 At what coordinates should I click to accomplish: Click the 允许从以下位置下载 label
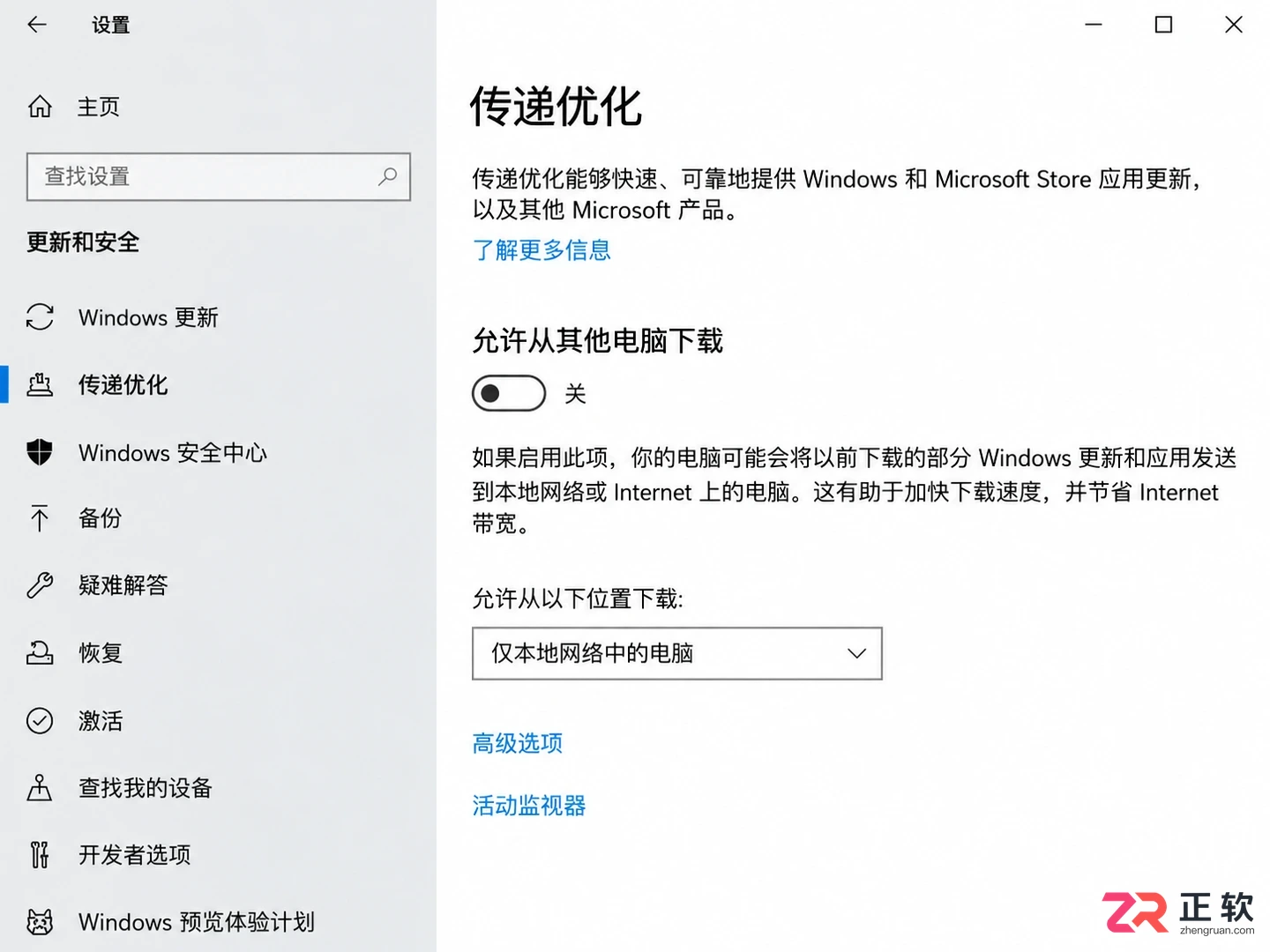point(578,599)
